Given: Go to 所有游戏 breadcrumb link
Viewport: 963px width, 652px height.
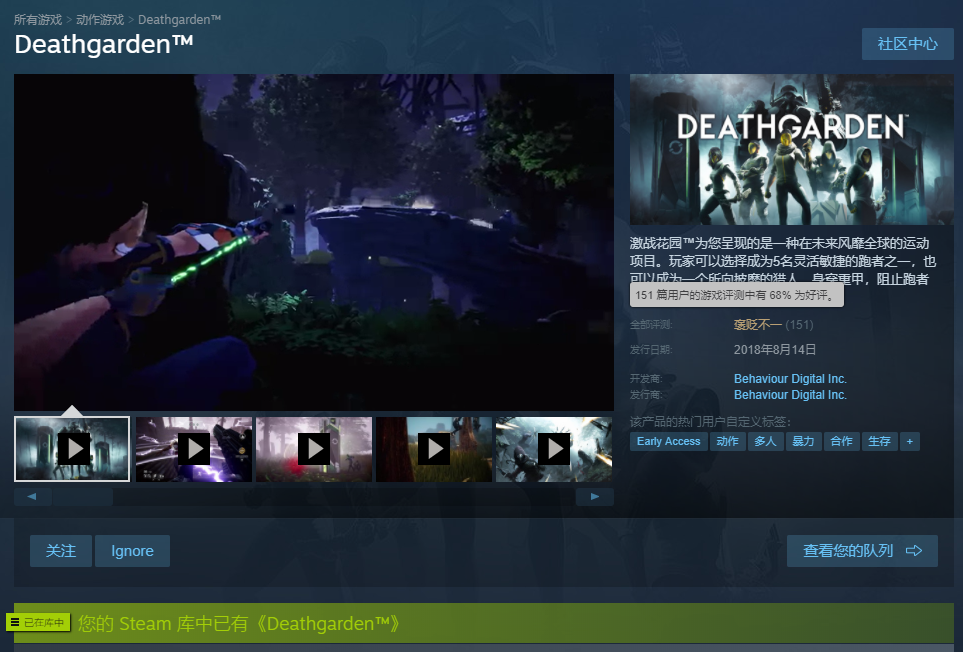Looking at the screenshot, I should click(x=38, y=20).
